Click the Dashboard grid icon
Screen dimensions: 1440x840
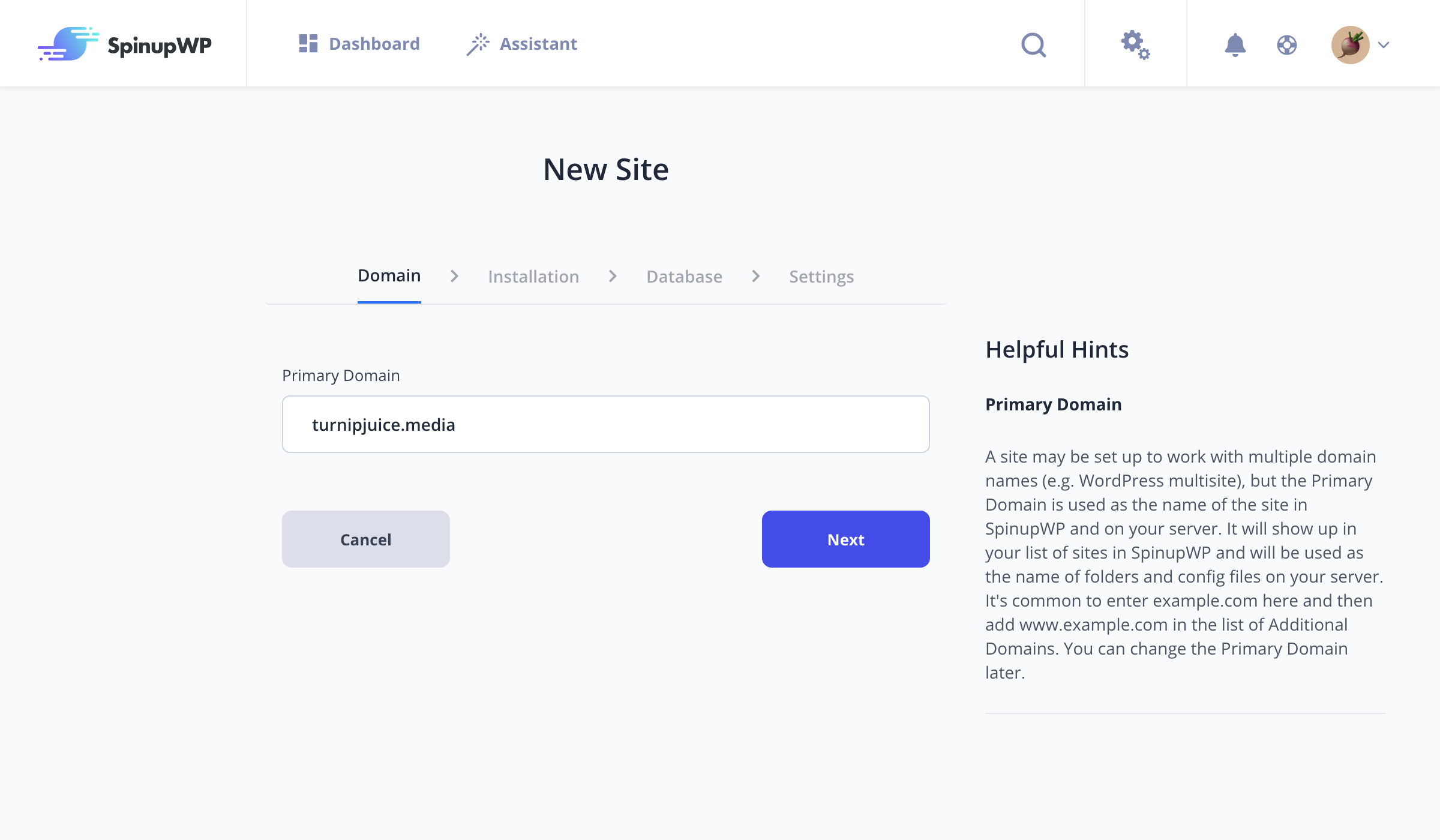point(307,43)
